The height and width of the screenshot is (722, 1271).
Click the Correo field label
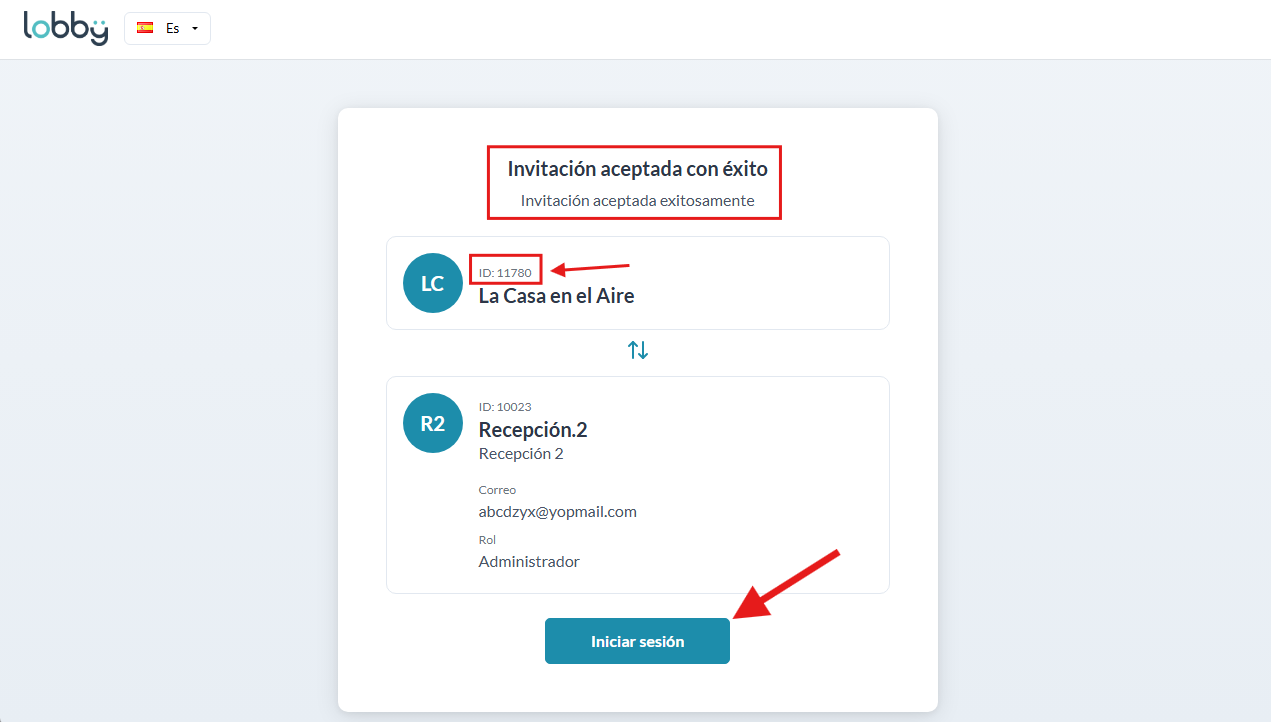tap(497, 490)
